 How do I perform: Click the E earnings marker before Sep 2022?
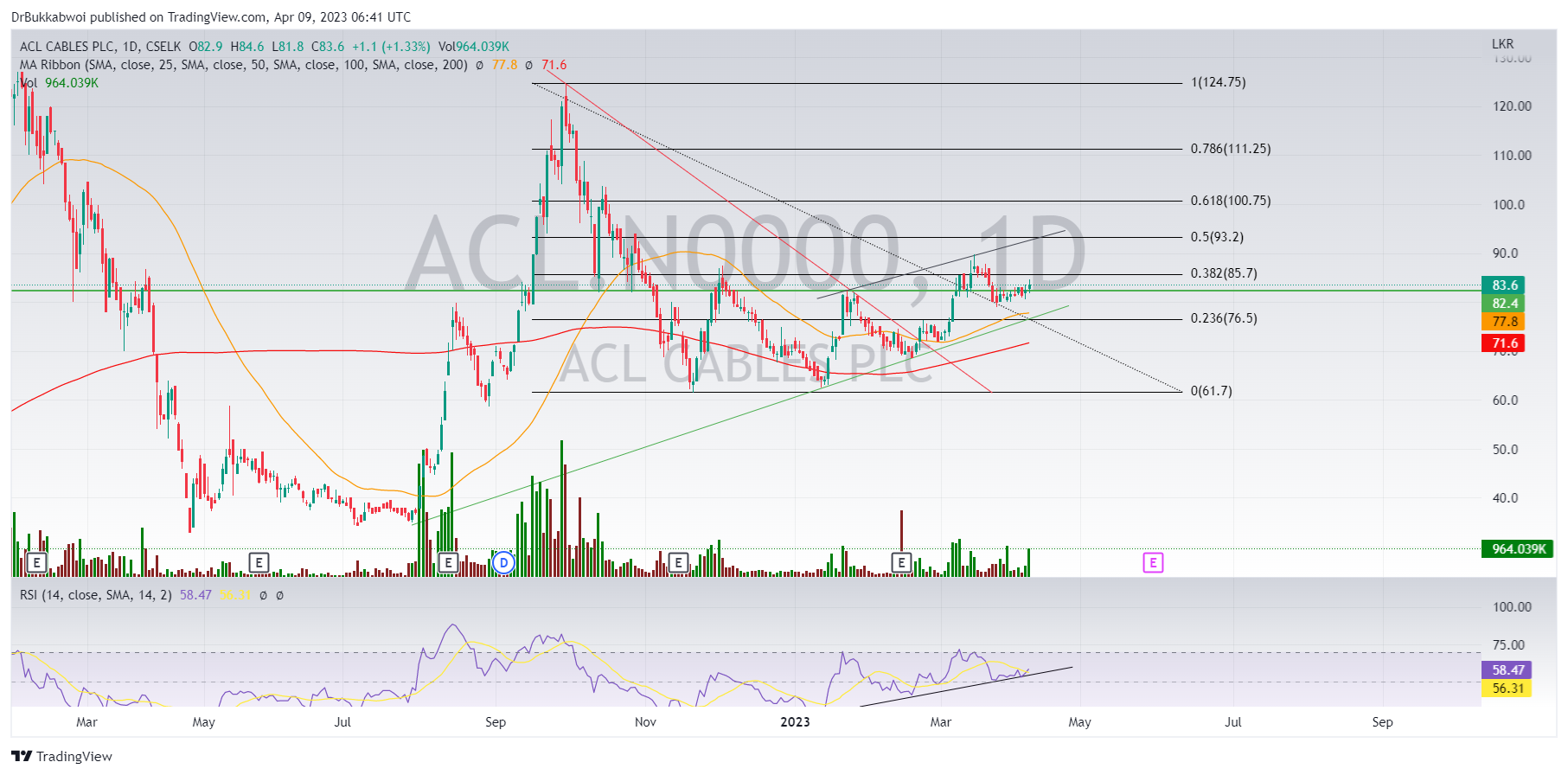[448, 563]
